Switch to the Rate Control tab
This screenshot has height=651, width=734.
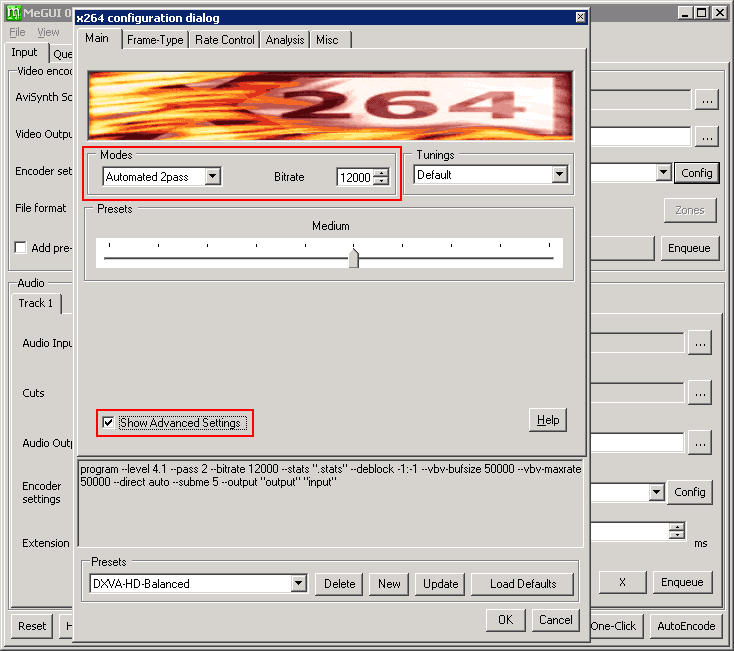click(225, 40)
